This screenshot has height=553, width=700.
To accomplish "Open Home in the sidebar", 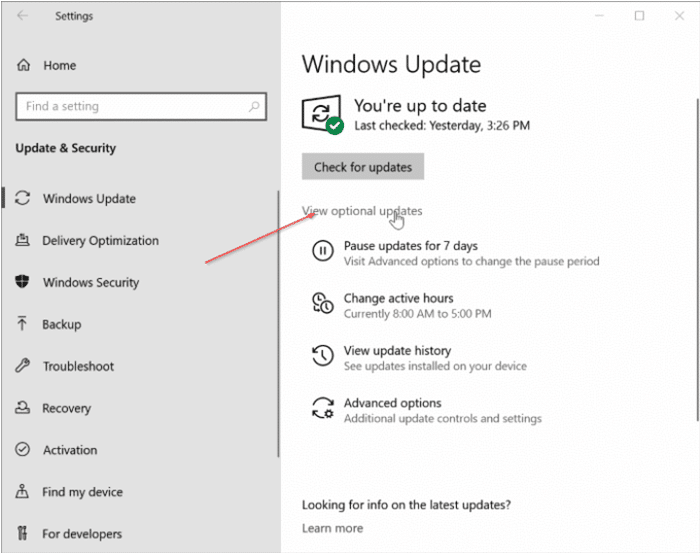I will tap(60, 66).
